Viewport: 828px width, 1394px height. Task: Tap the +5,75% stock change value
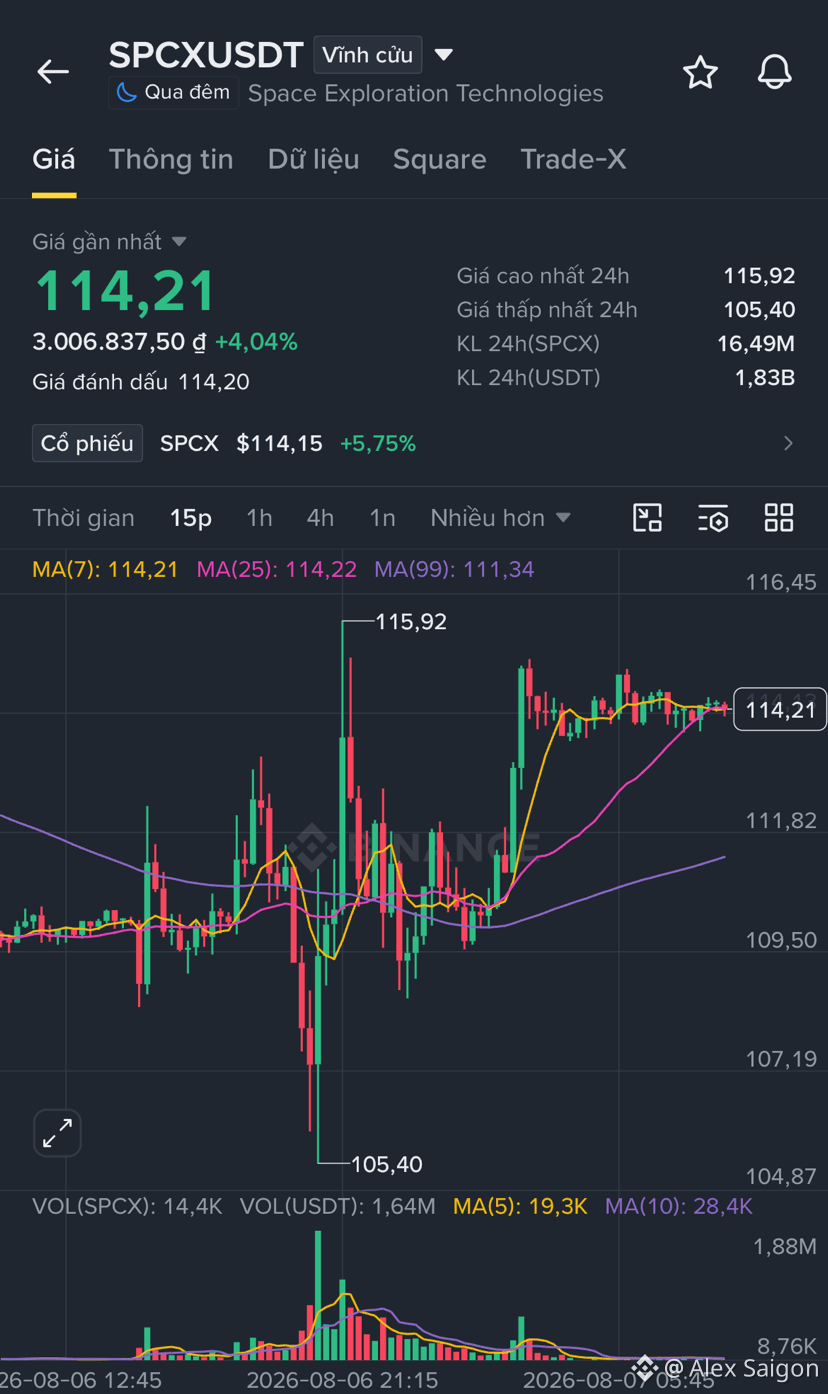pos(378,443)
